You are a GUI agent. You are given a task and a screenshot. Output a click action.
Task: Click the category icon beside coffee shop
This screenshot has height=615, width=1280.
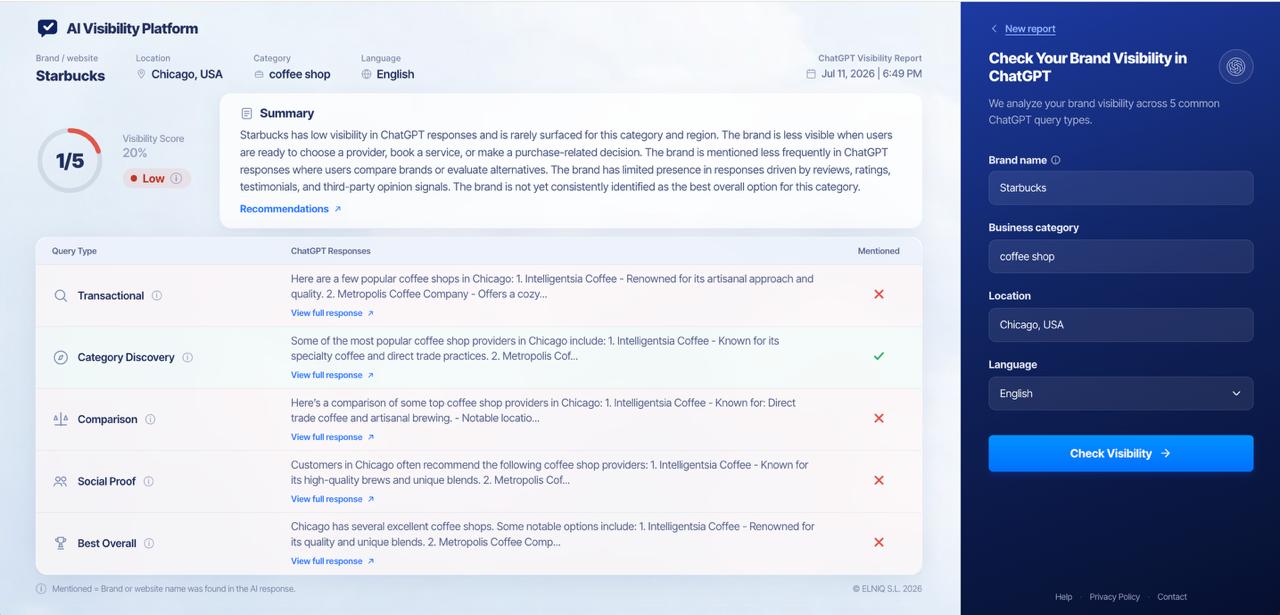click(259, 74)
